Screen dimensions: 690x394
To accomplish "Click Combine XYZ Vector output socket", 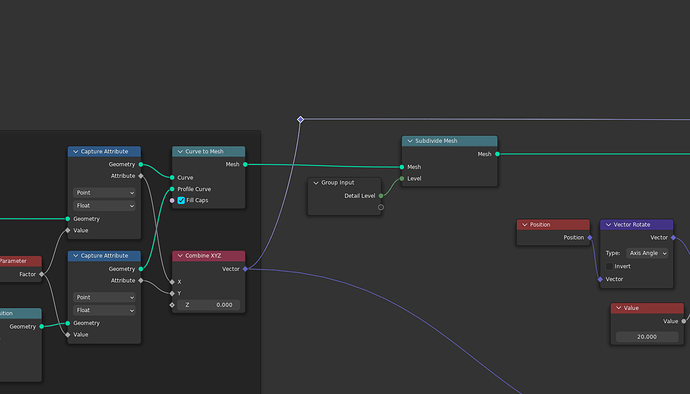I will 245,269.
